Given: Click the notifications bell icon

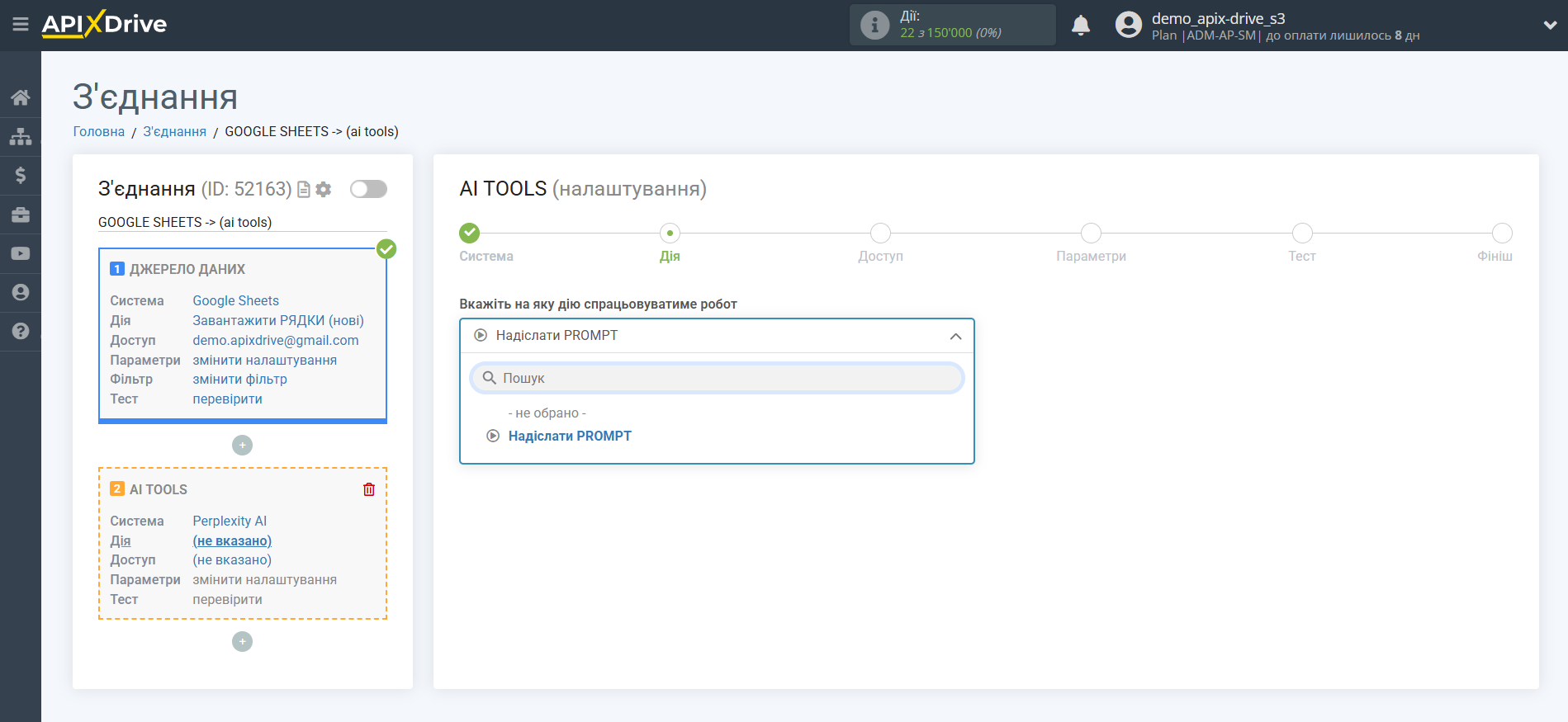Looking at the screenshot, I should (1080, 26).
